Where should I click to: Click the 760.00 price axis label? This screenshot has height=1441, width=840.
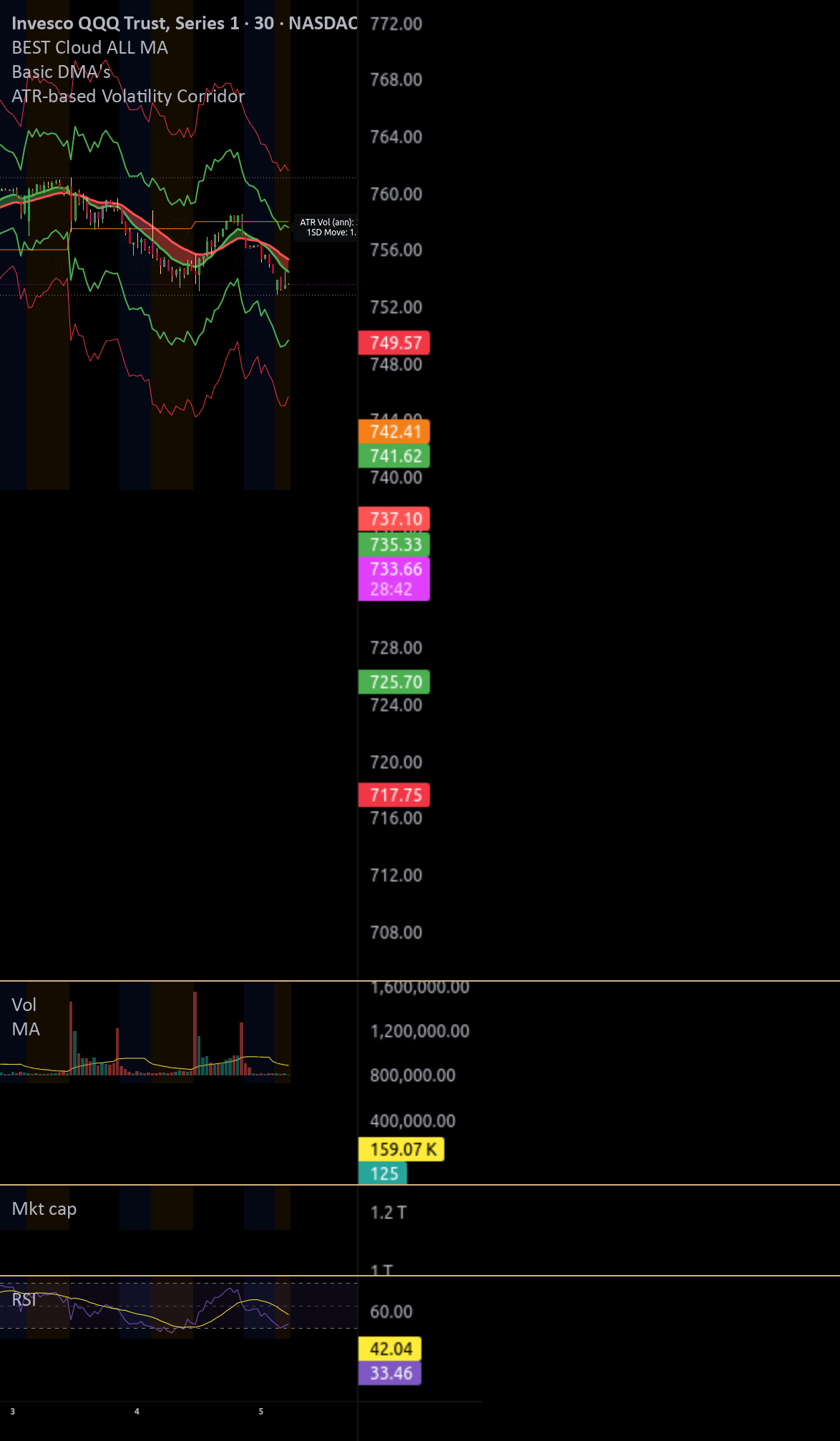point(396,194)
